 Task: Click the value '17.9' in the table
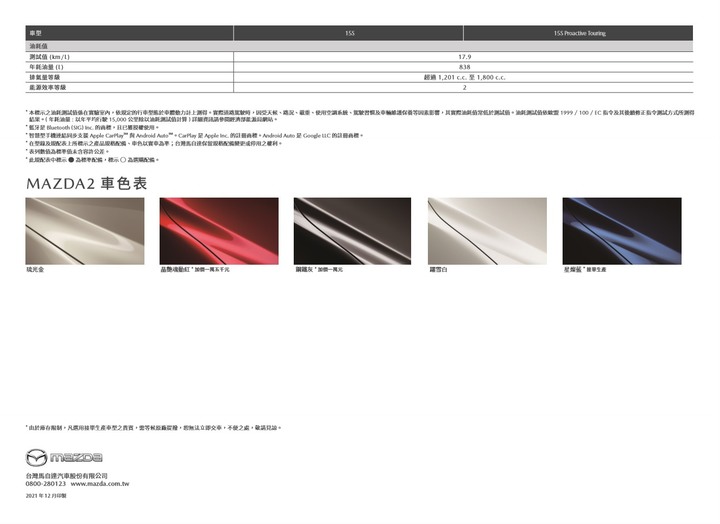point(464,57)
